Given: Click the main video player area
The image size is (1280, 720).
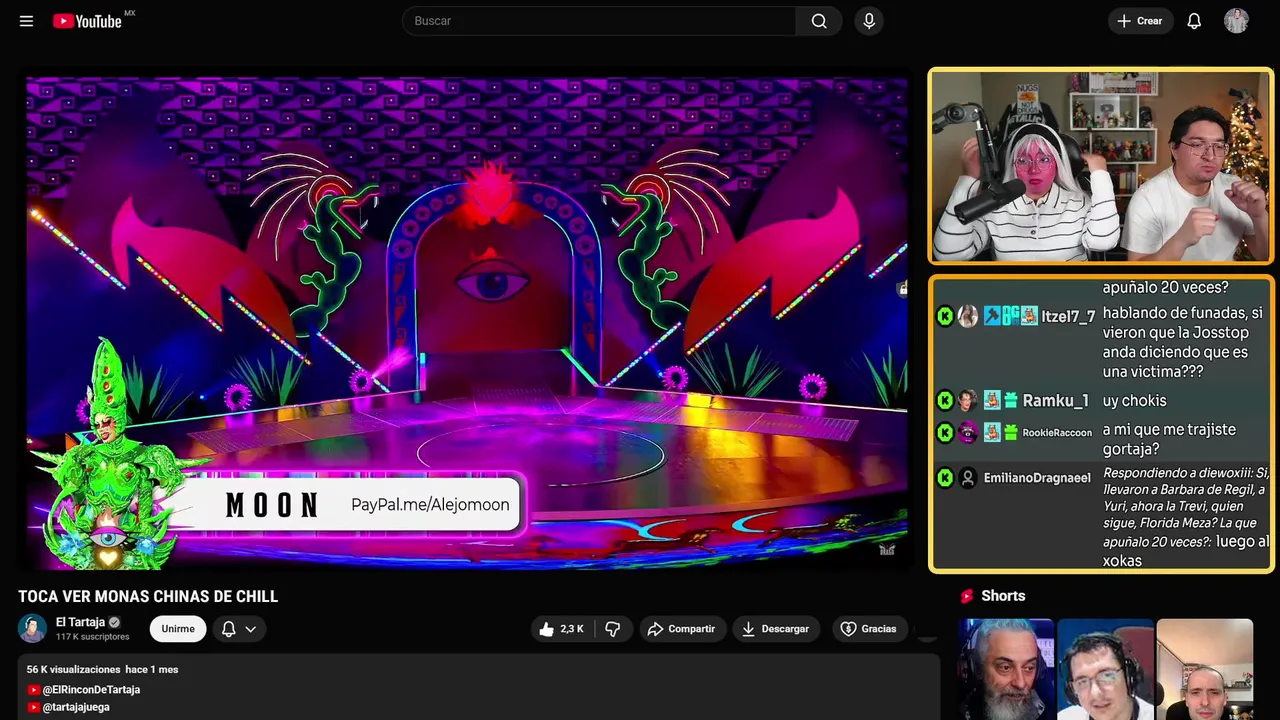Looking at the screenshot, I should [467, 321].
